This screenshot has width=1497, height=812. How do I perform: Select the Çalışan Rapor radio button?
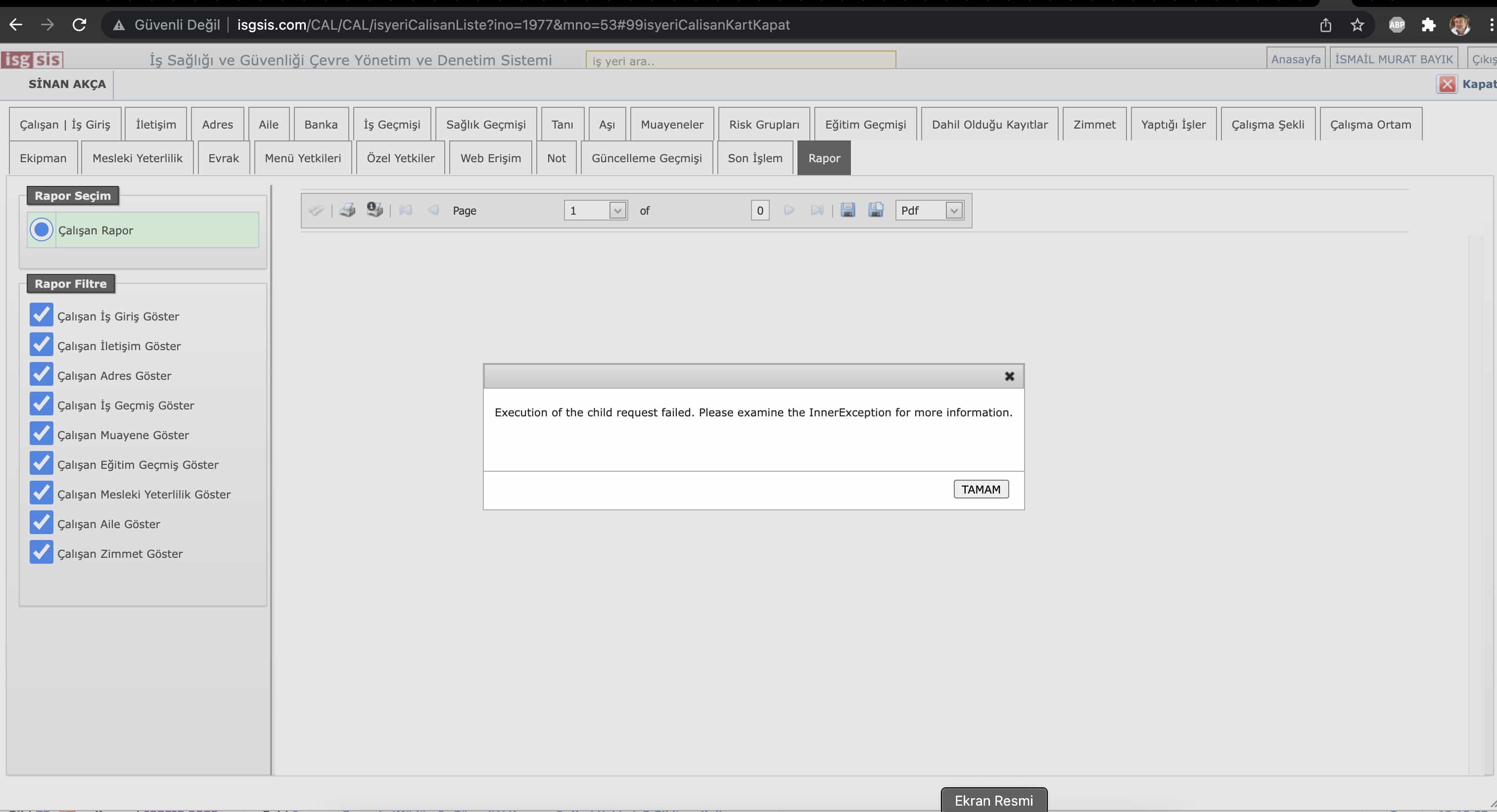[x=41, y=230]
